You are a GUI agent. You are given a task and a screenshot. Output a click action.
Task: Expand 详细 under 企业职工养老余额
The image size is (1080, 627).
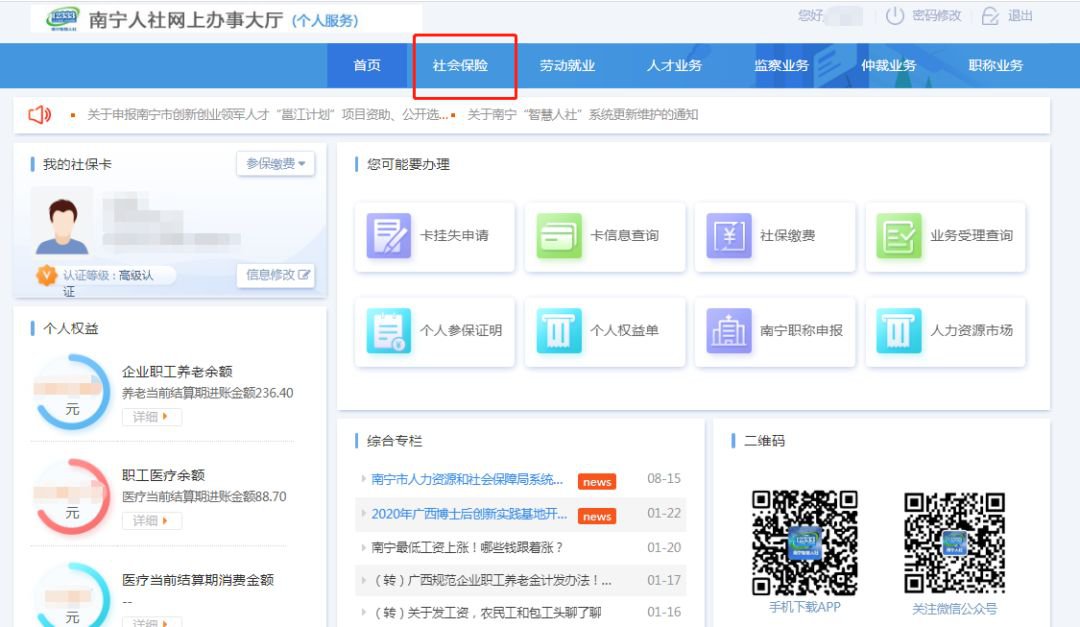pyautogui.click(x=152, y=417)
